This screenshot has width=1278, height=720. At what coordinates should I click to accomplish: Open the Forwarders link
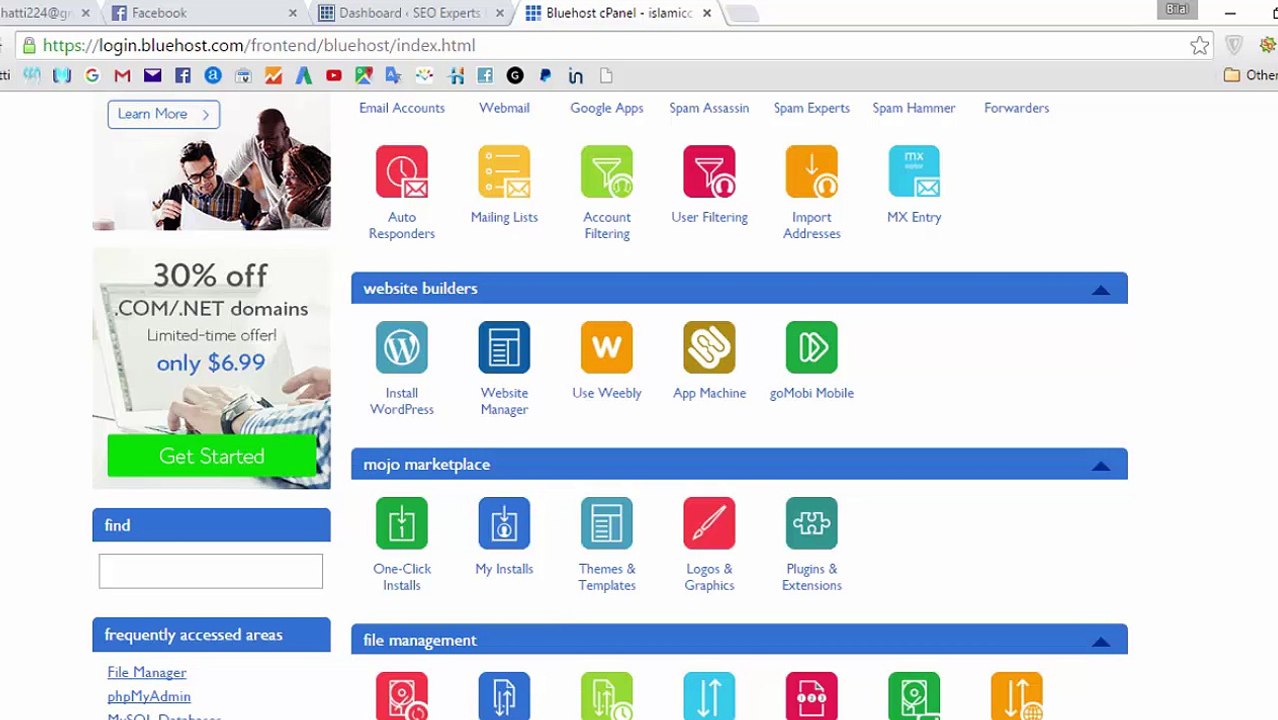click(x=1016, y=108)
